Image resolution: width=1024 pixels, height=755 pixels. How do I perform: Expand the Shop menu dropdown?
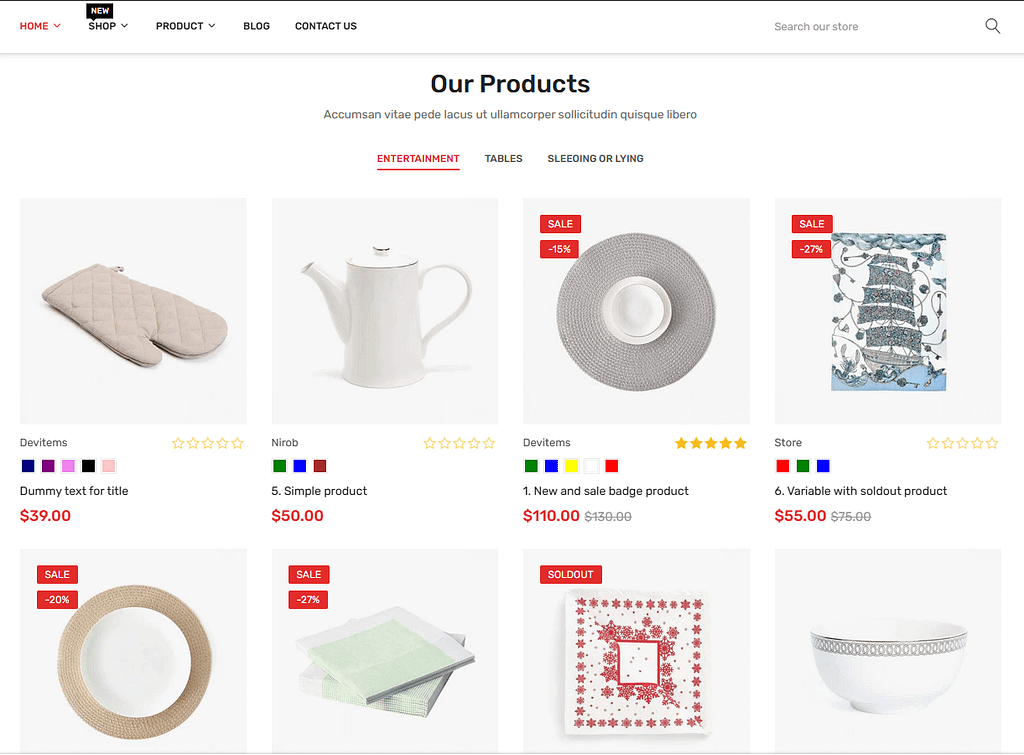(108, 26)
